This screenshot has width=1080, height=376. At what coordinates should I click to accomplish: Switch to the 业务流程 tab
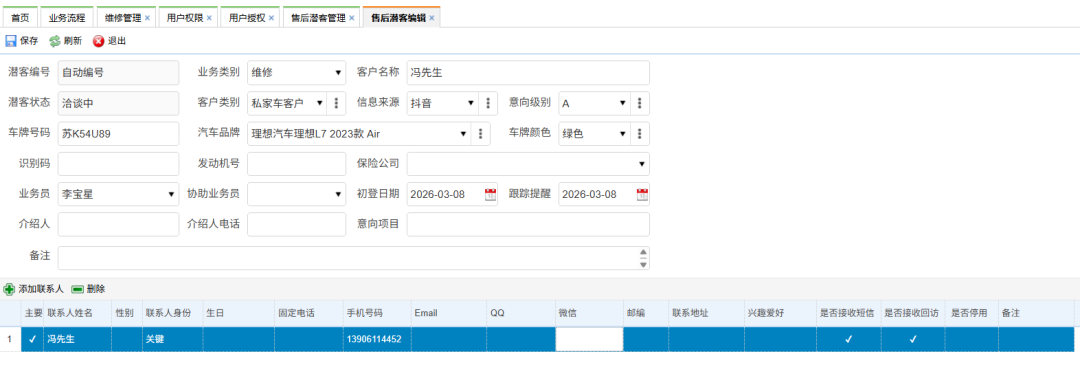click(x=67, y=18)
